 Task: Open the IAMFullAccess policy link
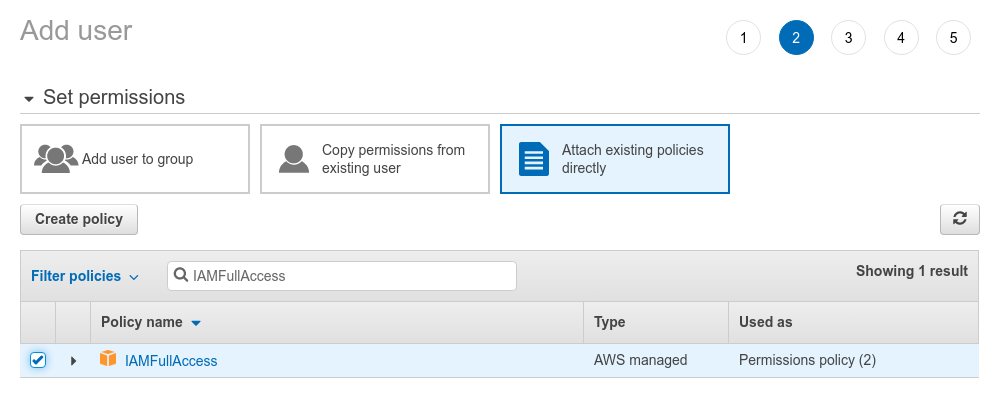coord(171,361)
